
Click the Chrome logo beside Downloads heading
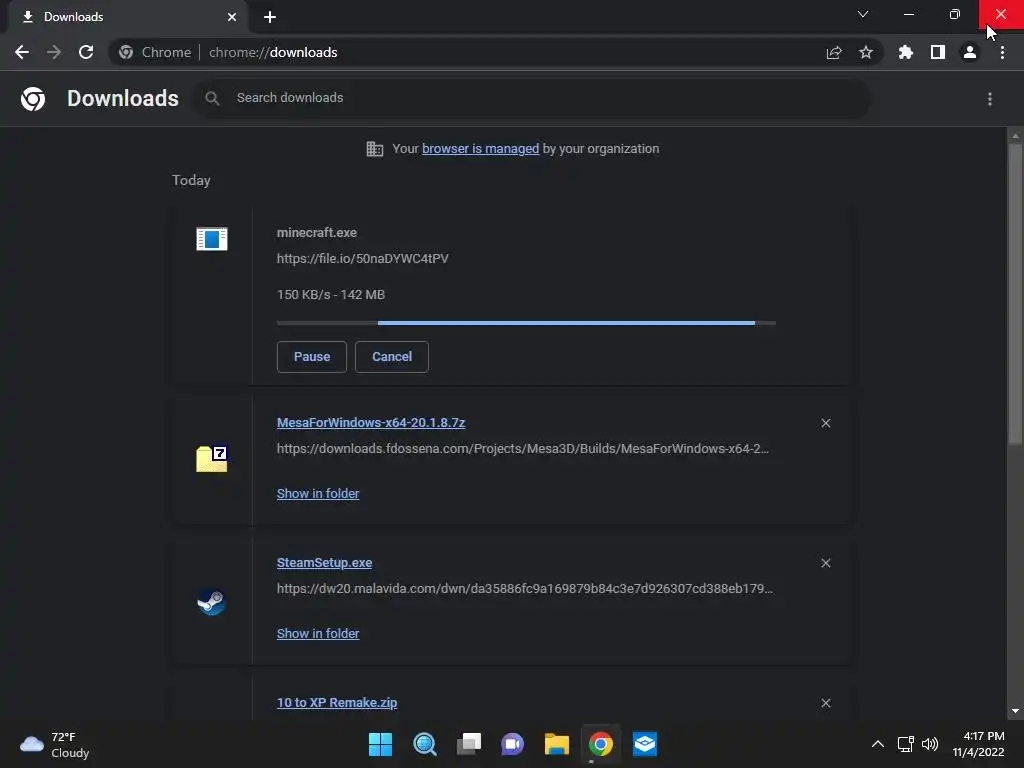click(x=33, y=99)
